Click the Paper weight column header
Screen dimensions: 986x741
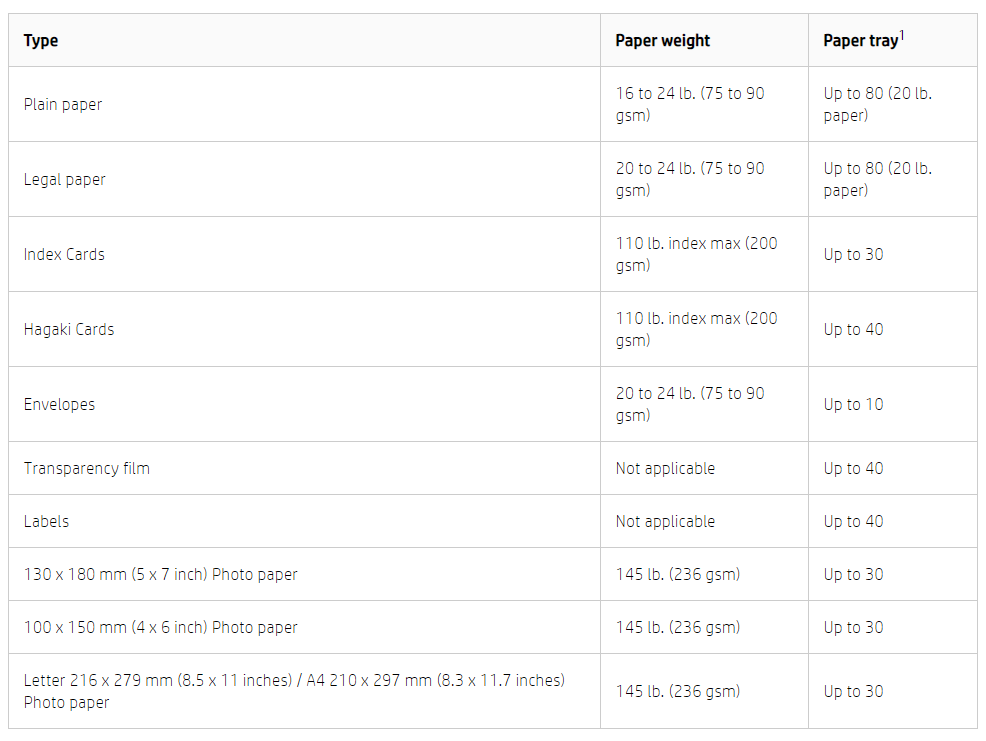point(662,41)
